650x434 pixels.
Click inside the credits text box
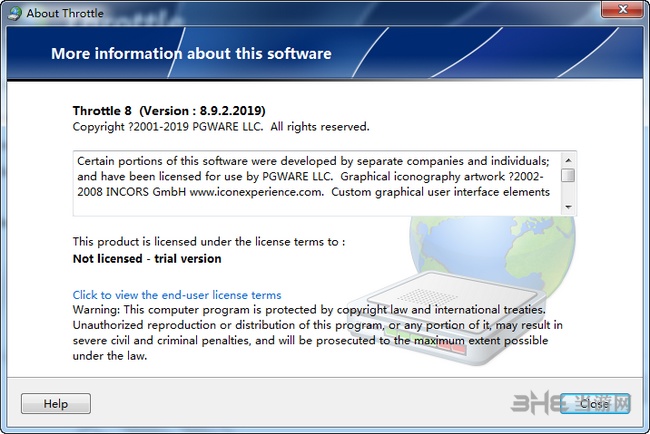pos(317,183)
